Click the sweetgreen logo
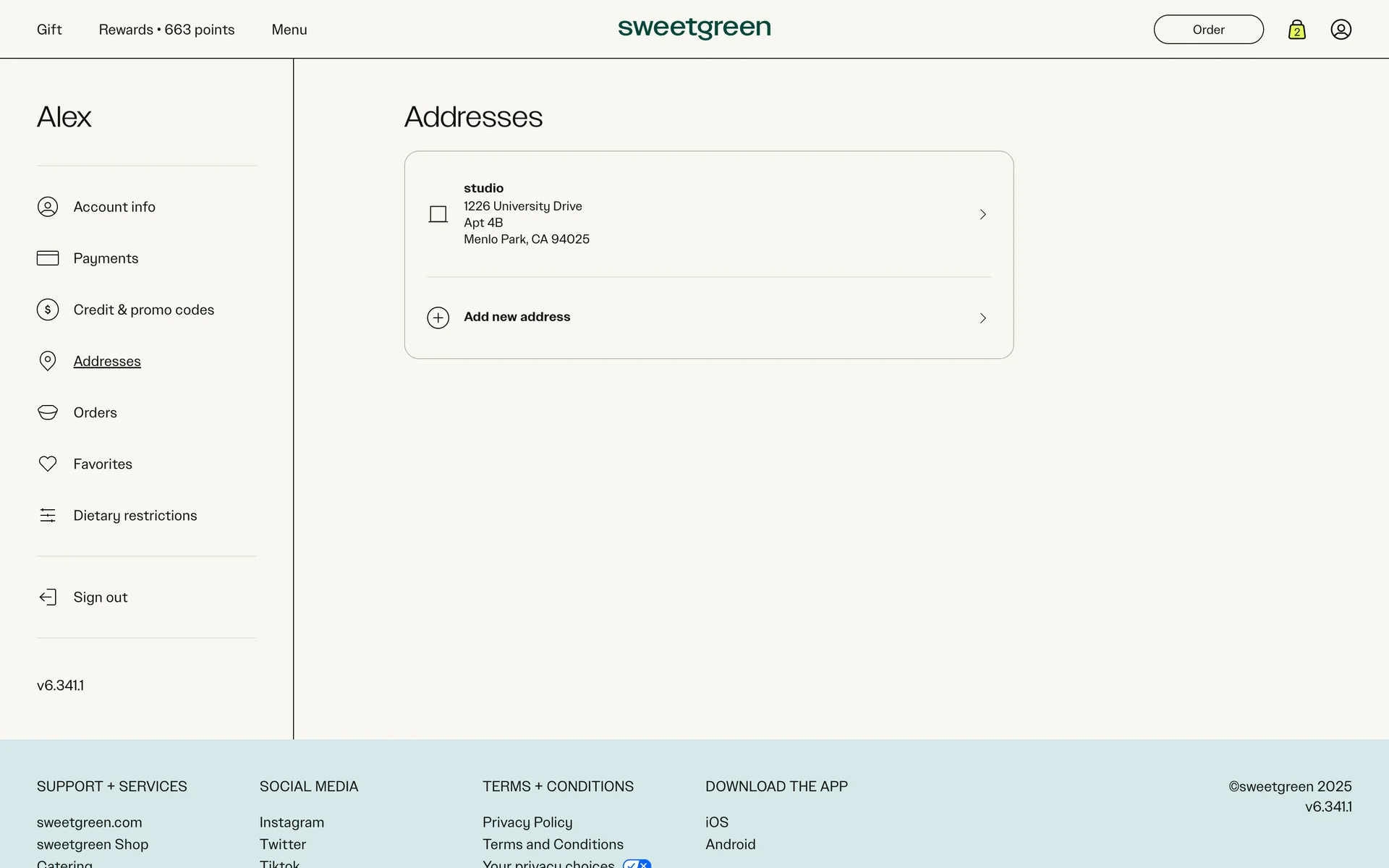Screen dimensions: 1389x868 coord(694,28)
